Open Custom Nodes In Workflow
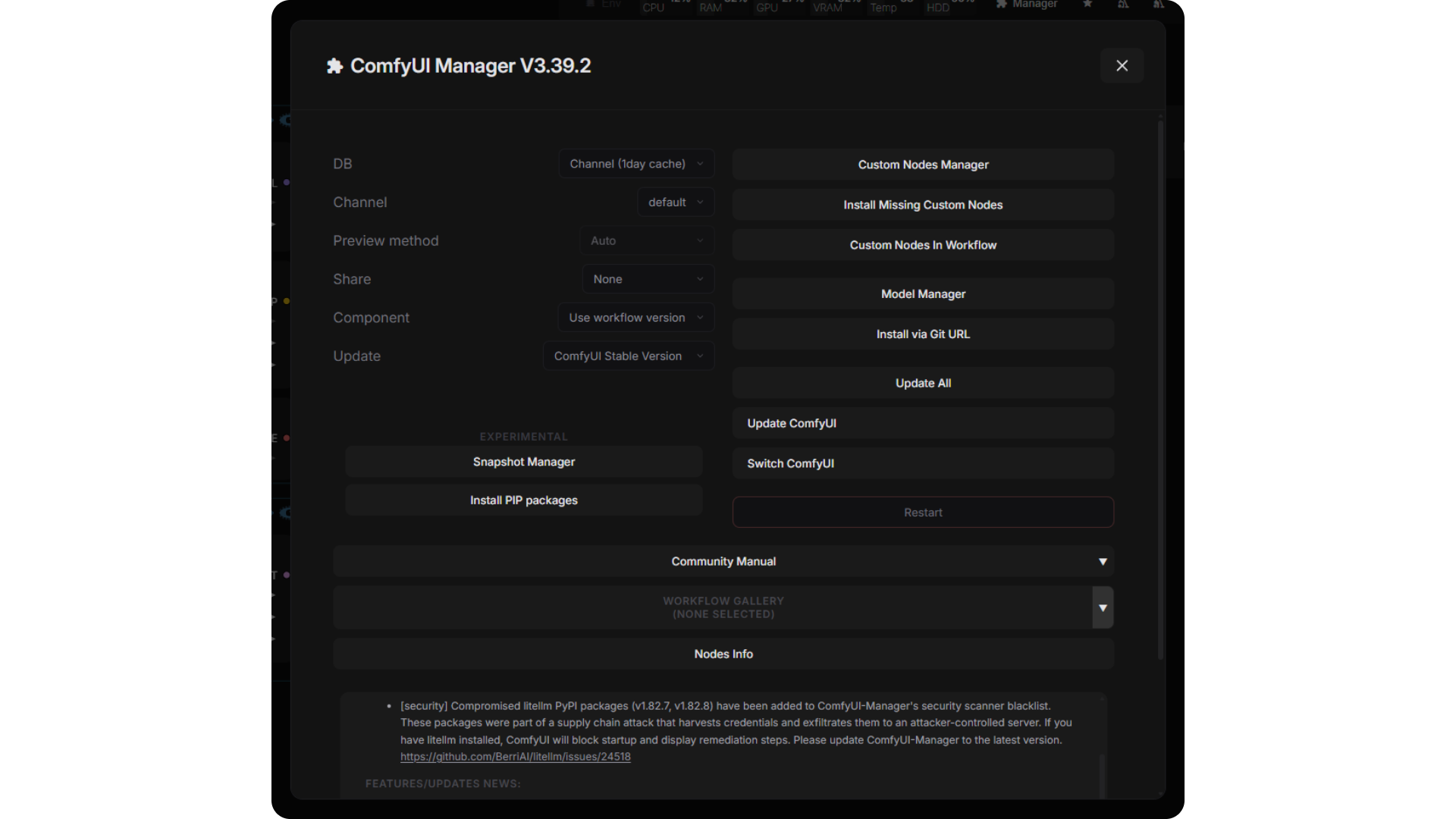This screenshot has width=1456, height=819. (923, 245)
